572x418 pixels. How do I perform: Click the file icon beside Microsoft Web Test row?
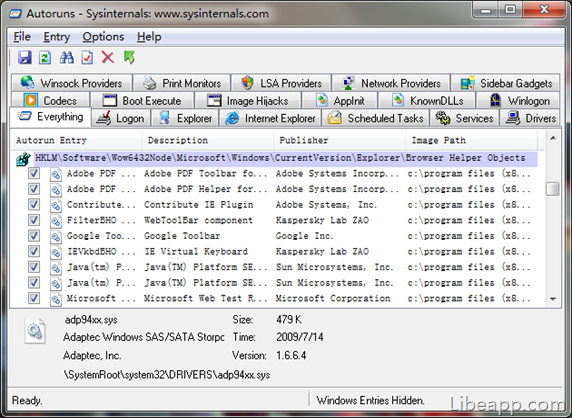click(55, 299)
